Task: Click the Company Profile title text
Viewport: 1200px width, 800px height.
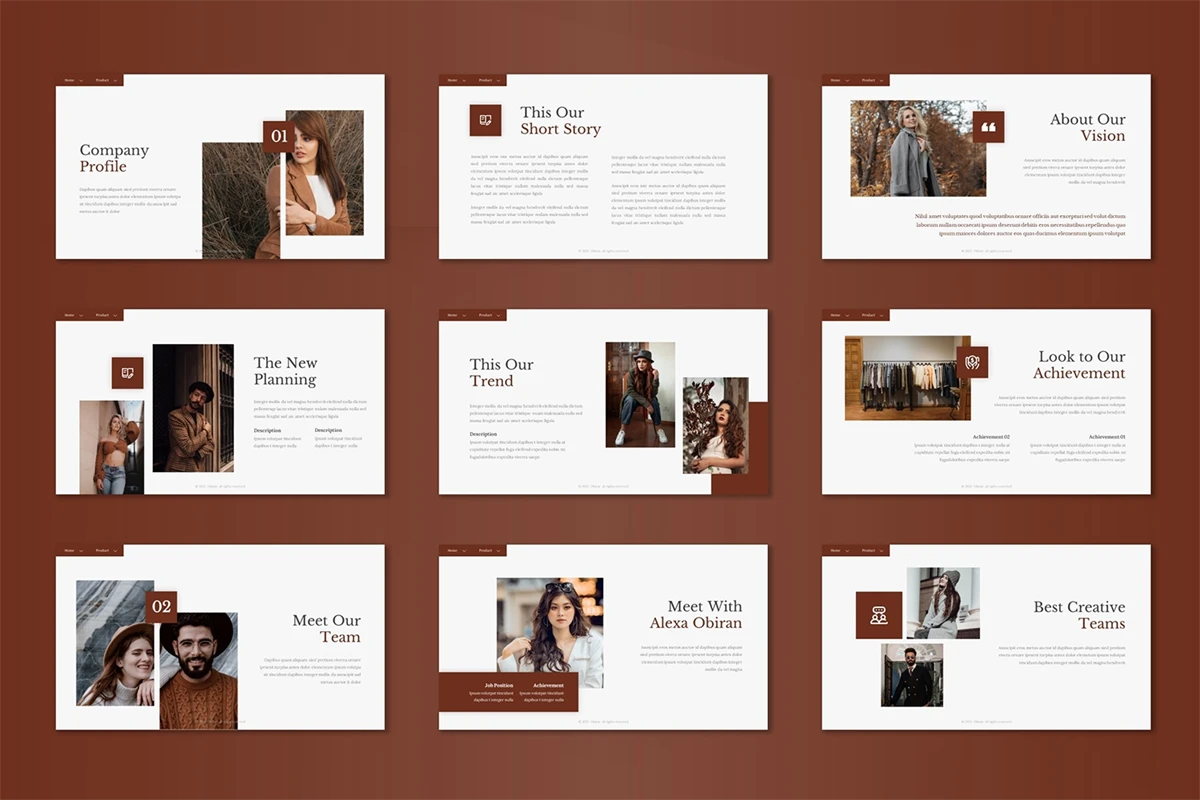Action: [114, 158]
